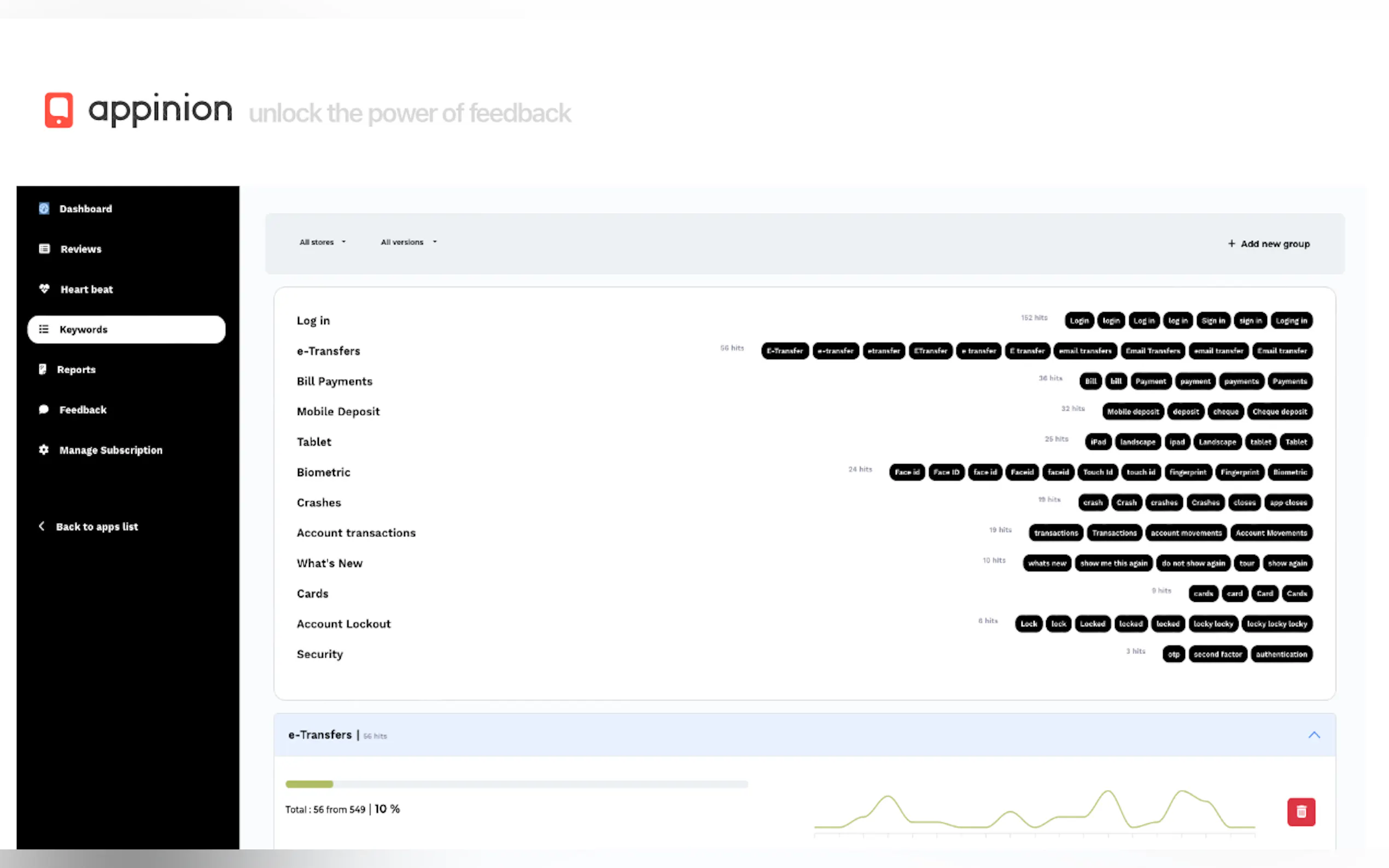Click the Dashboard sidebar icon

point(44,208)
